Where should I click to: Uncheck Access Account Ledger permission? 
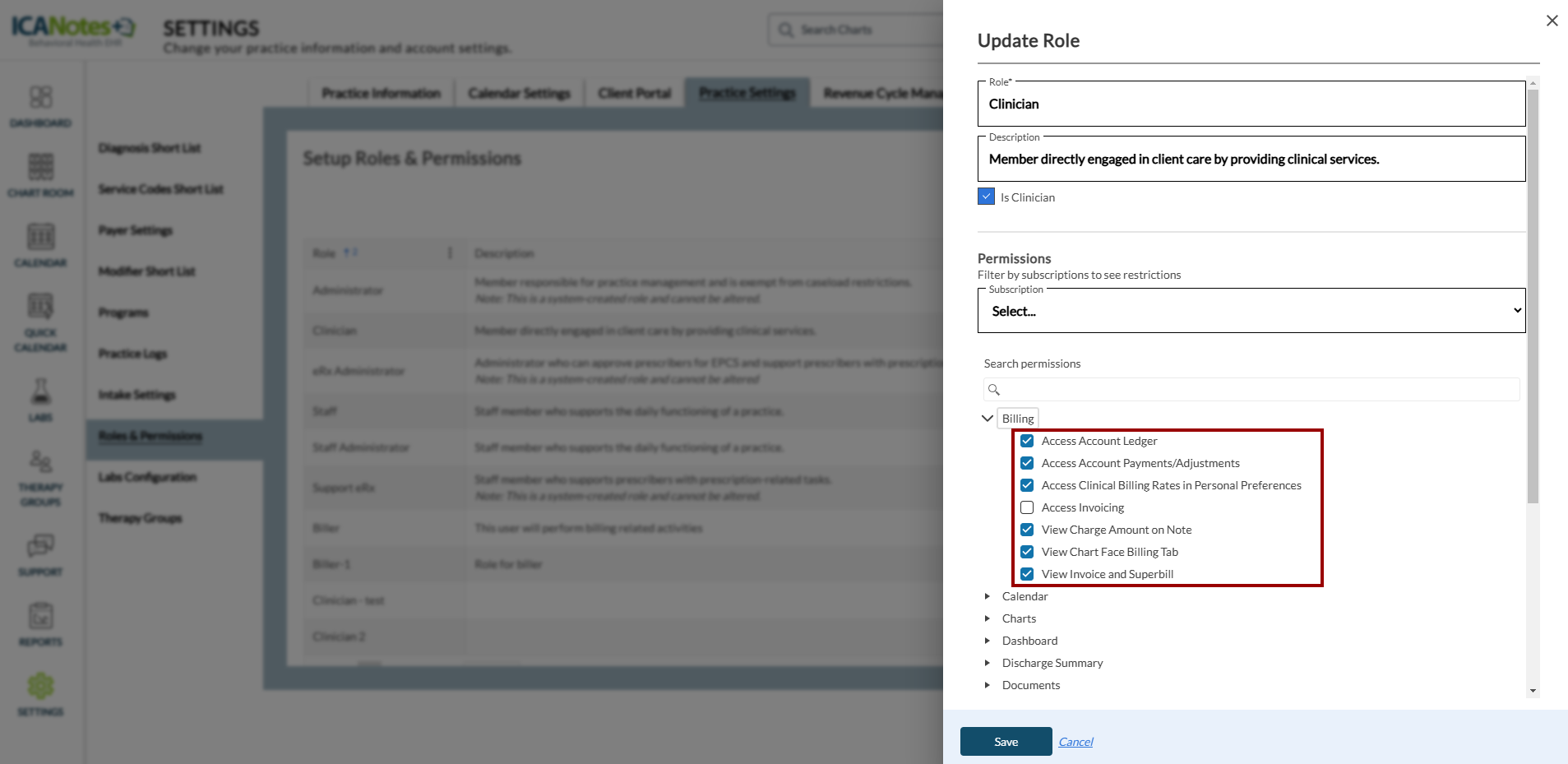1027,441
